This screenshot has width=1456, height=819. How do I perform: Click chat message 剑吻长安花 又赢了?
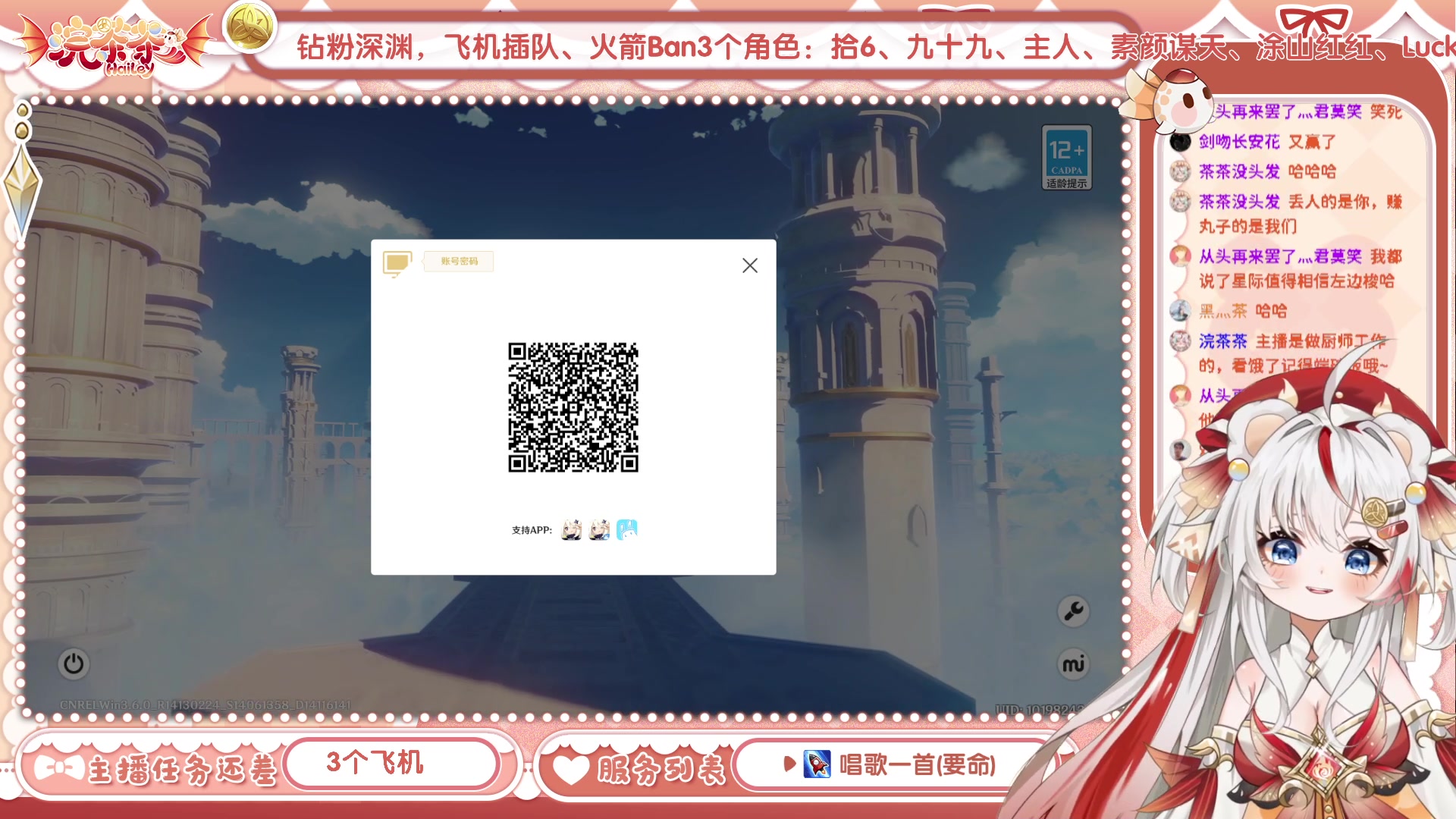tap(1266, 142)
